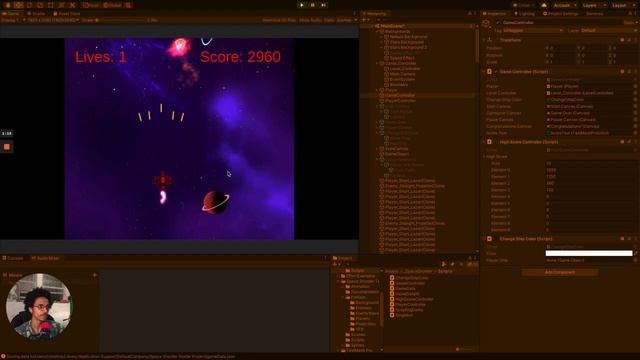Image resolution: width=640 pixels, height=360 pixels.
Task: Select the Scale tool in the toolbar
Action: tap(40, 5)
